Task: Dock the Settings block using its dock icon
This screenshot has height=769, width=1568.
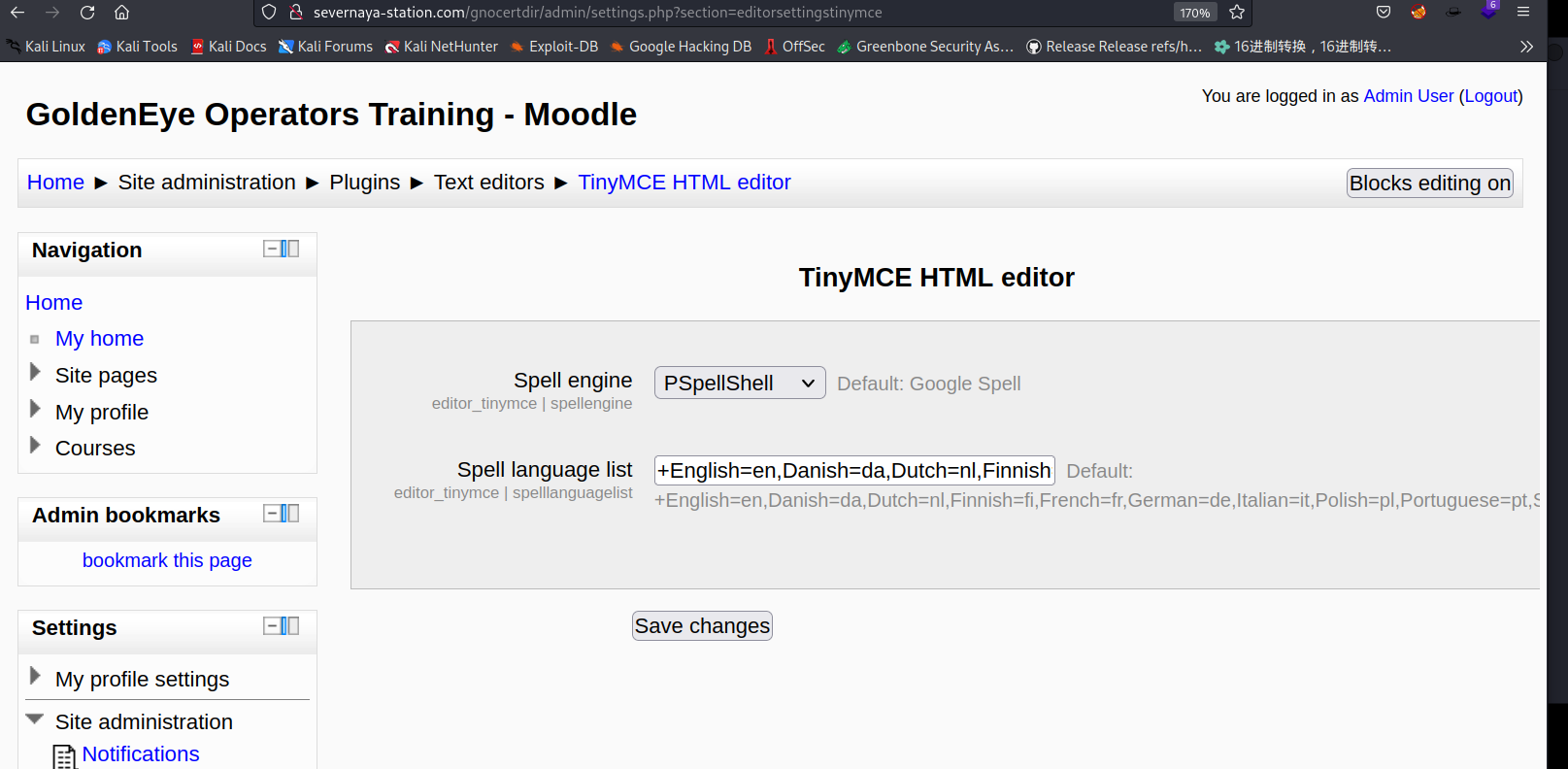Action: tap(290, 625)
